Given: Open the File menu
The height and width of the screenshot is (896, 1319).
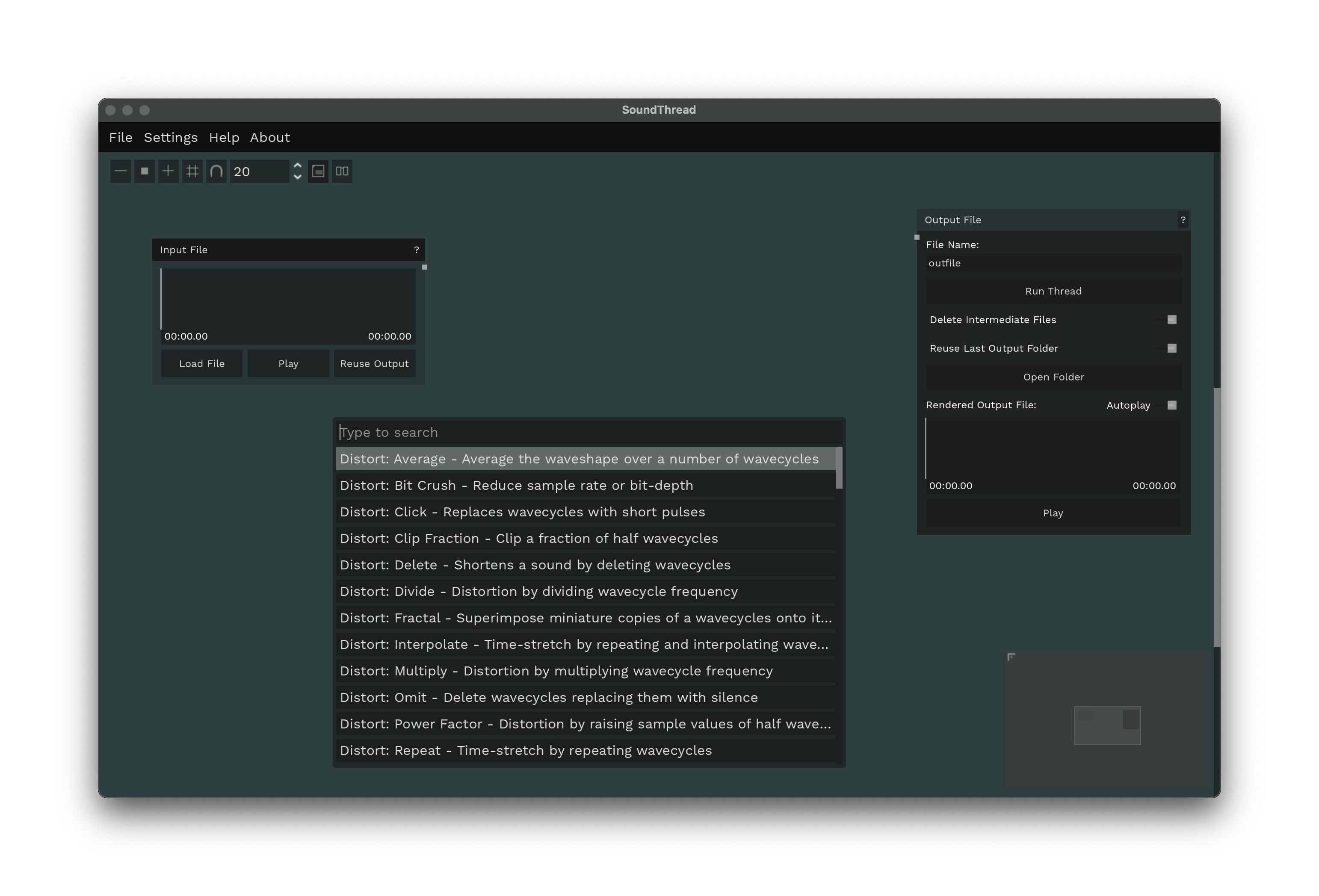Looking at the screenshot, I should (120, 138).
